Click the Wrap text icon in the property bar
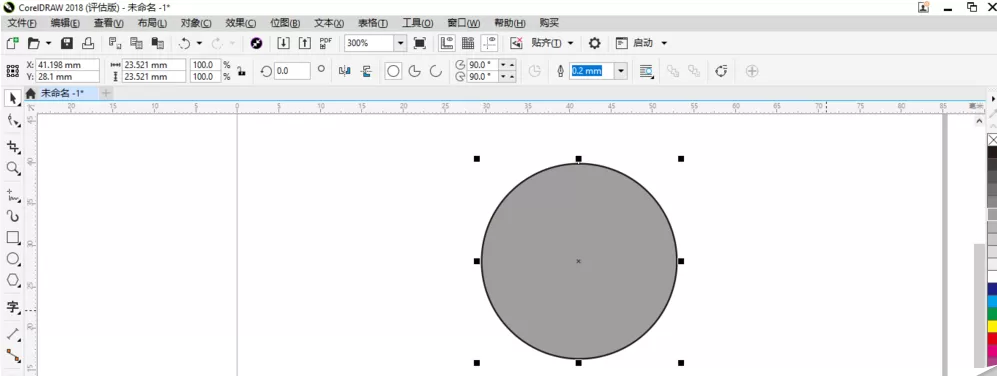 click(x=646, y=71)
